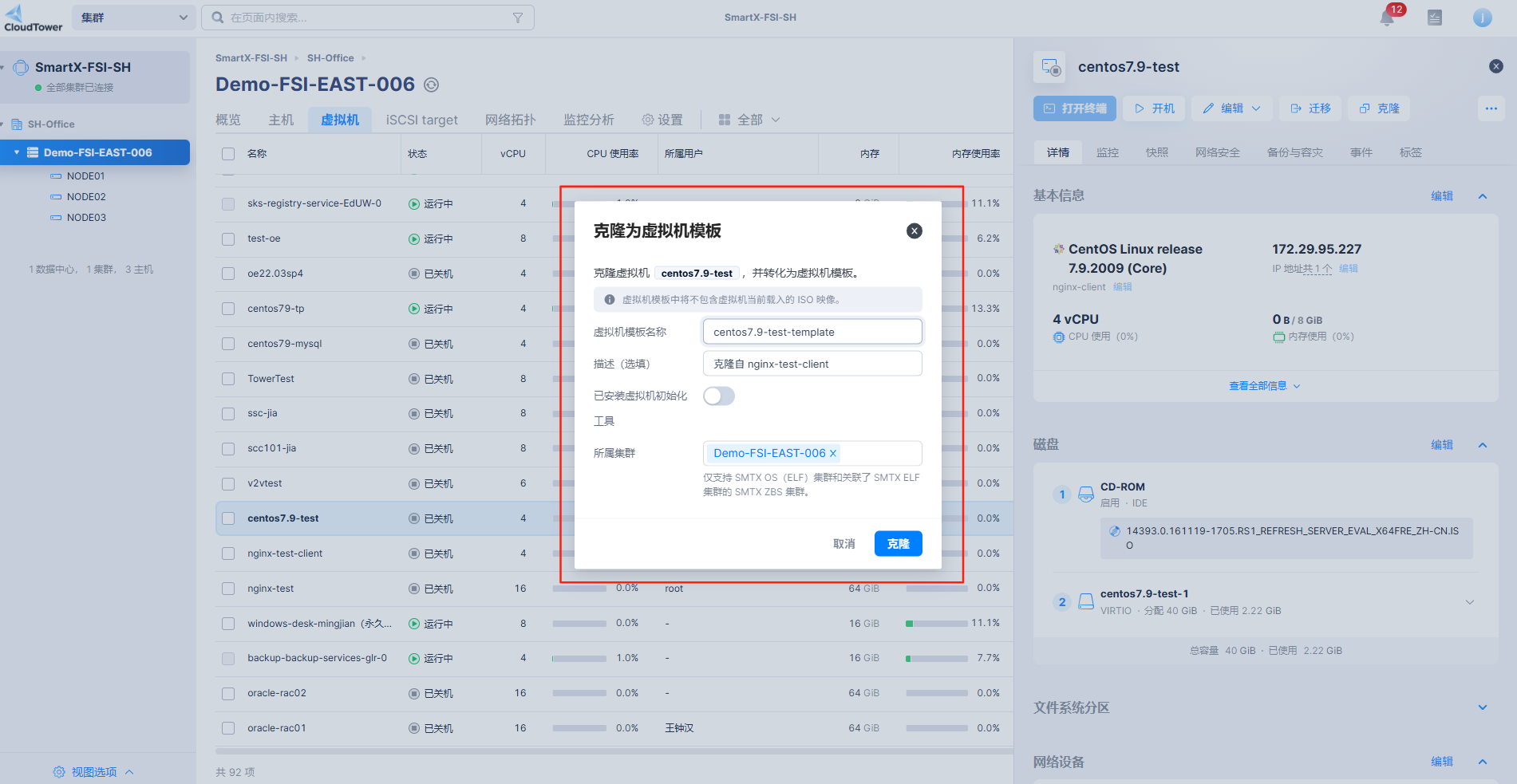This screenshot has height=784, width=1517.
Task: Open the more actions ellipsis button
Action: (x=1491, y=108)
